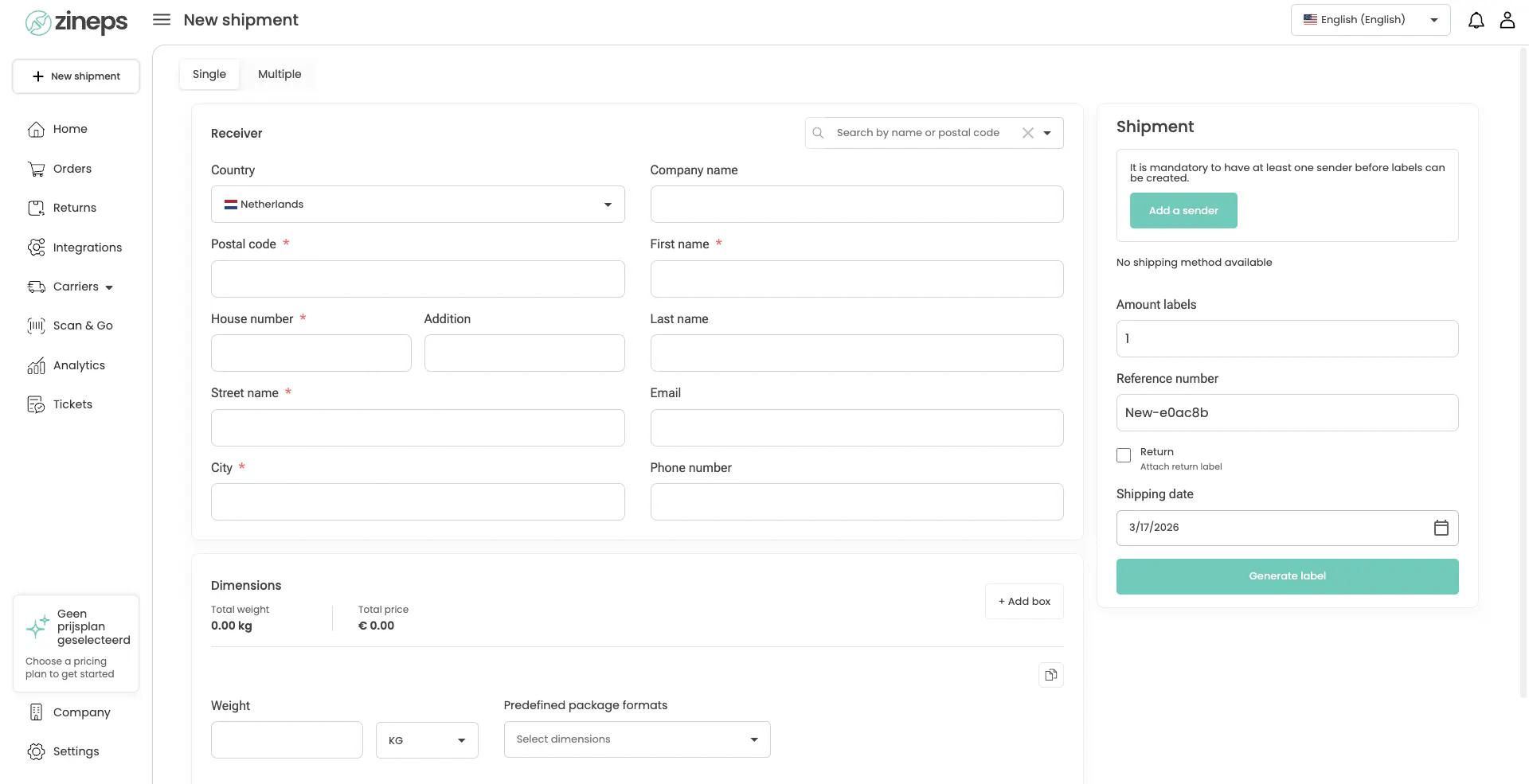1529x784 pixels.
Task: Clear the receiver search field
Action: pyautogui.click(x=1027, y=133)
